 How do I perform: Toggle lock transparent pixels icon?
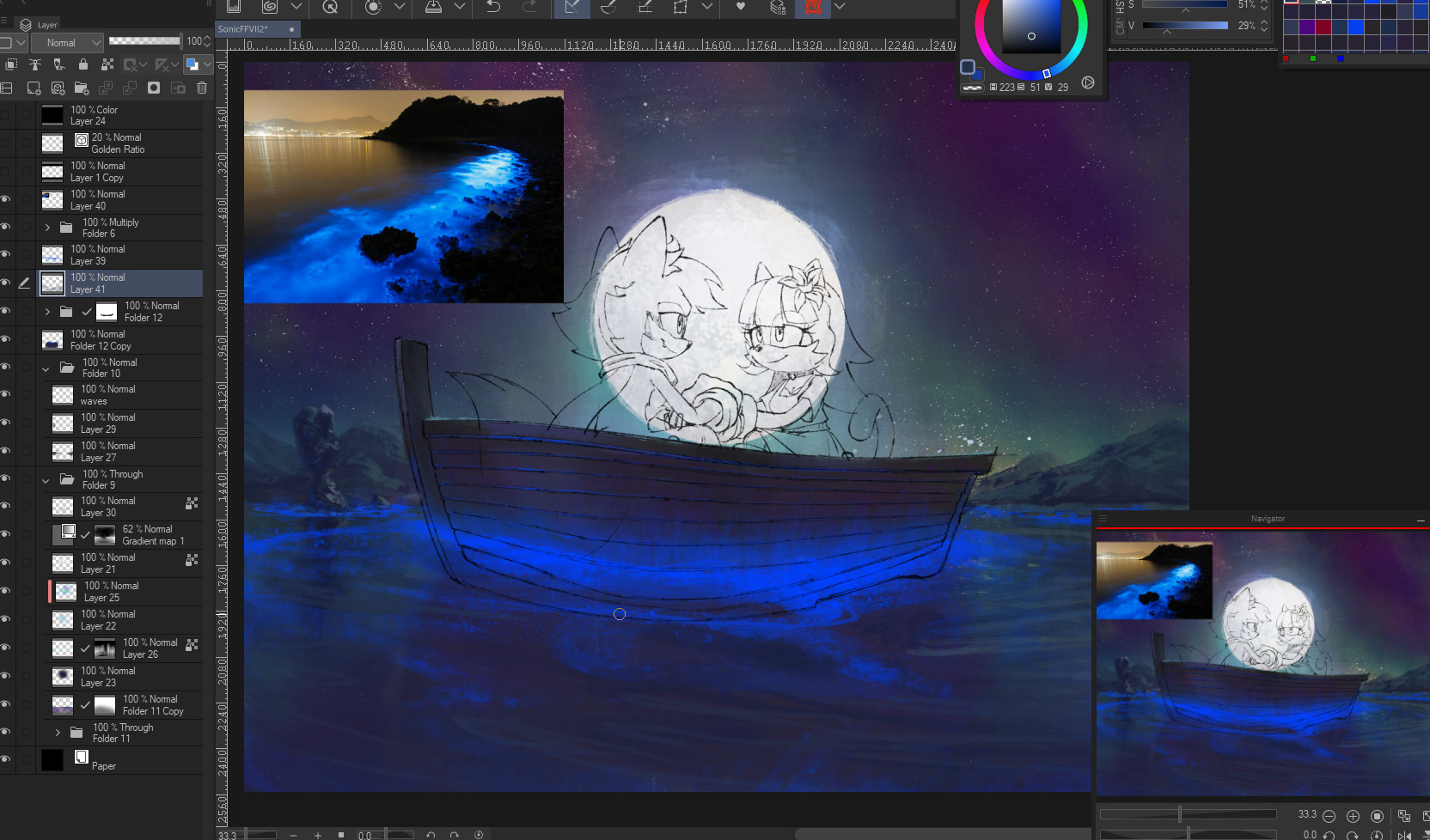point(107,64)
